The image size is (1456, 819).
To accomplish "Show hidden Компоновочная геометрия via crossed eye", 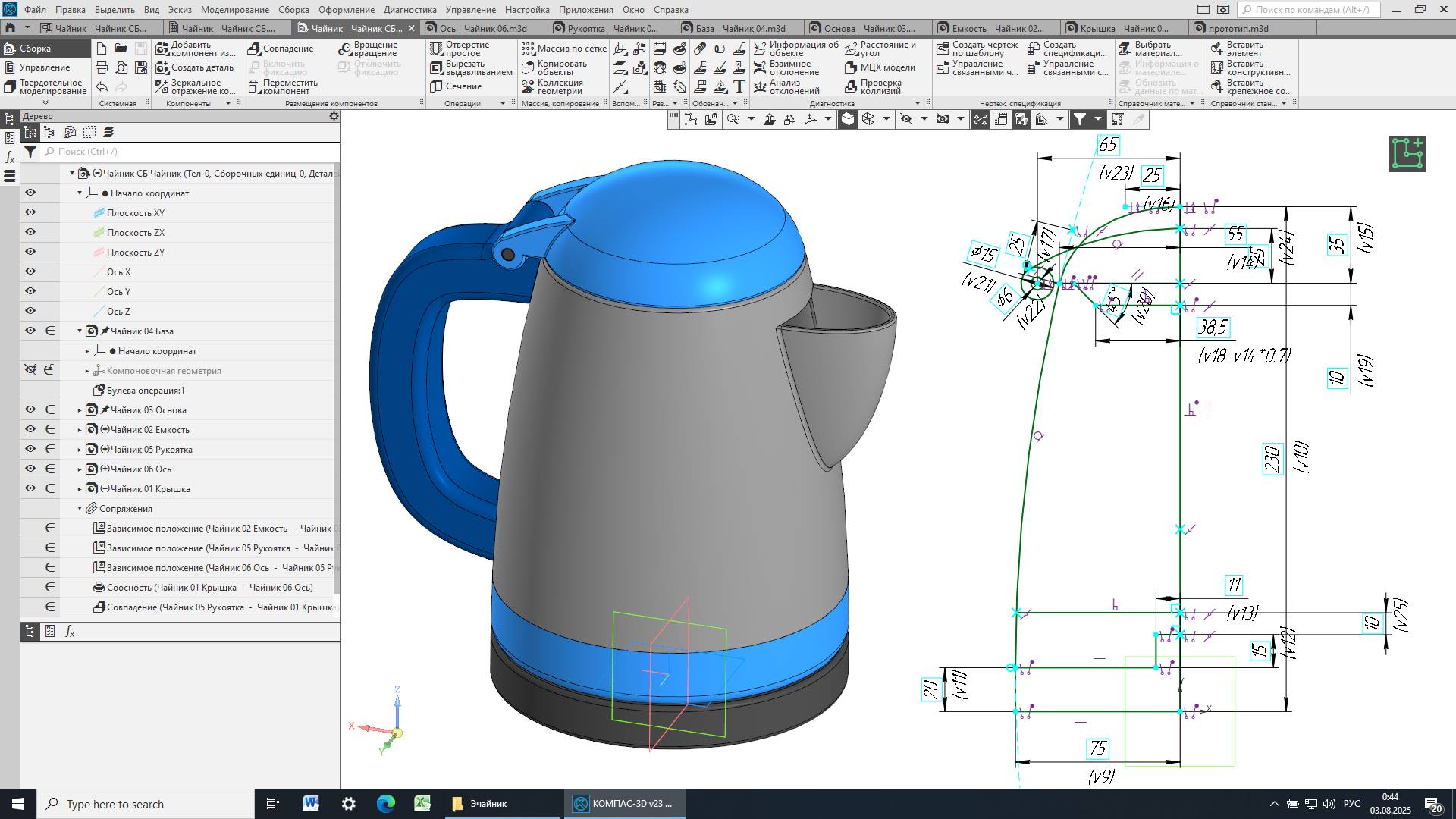I will [30, 370].
